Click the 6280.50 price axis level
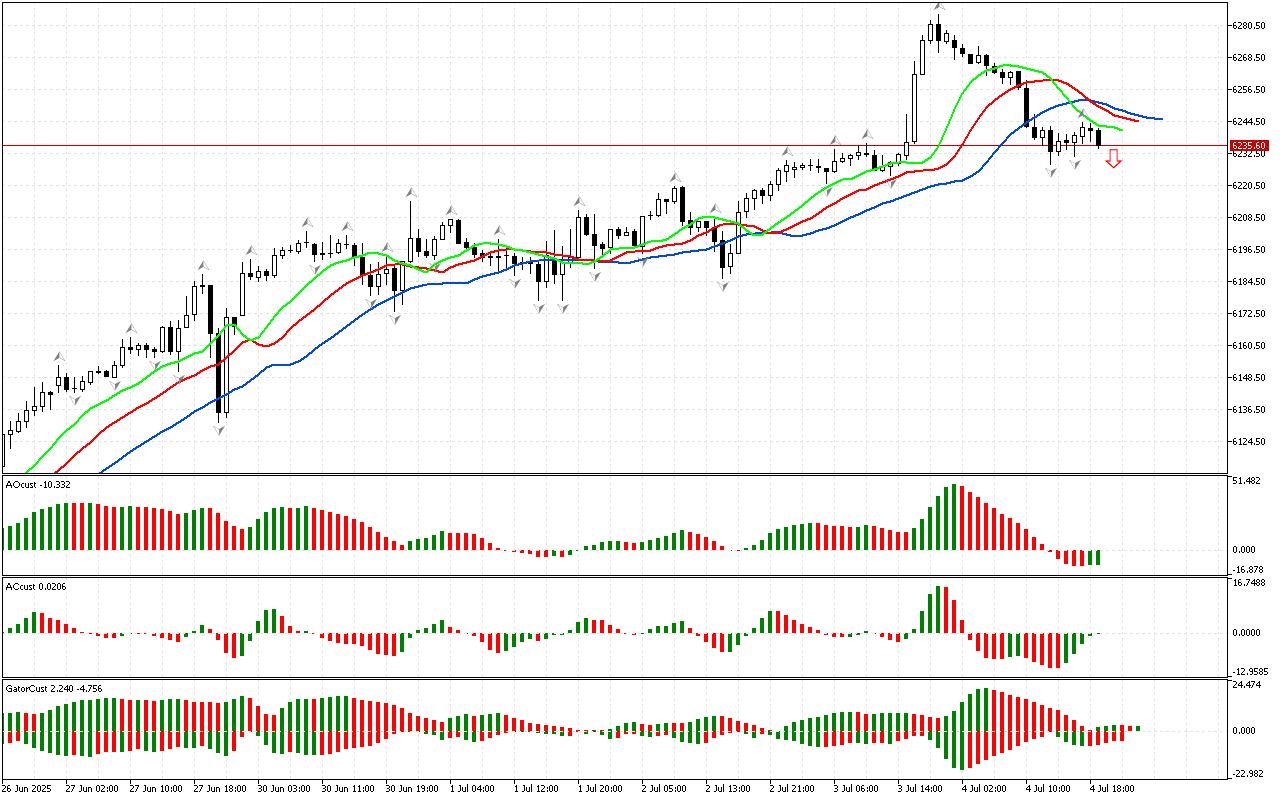 [1250, 25]
